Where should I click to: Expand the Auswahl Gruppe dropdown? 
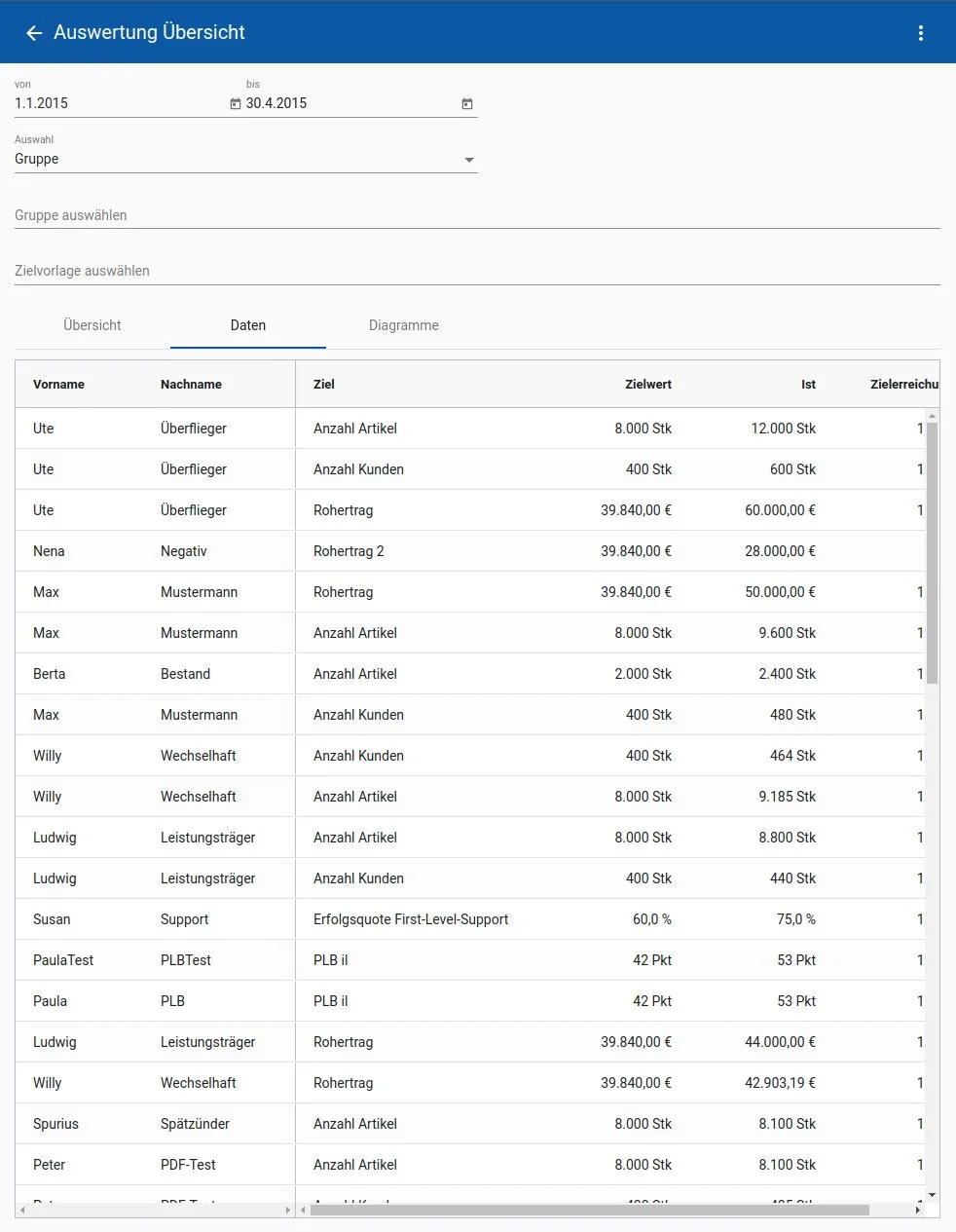(x=469, y=160)
